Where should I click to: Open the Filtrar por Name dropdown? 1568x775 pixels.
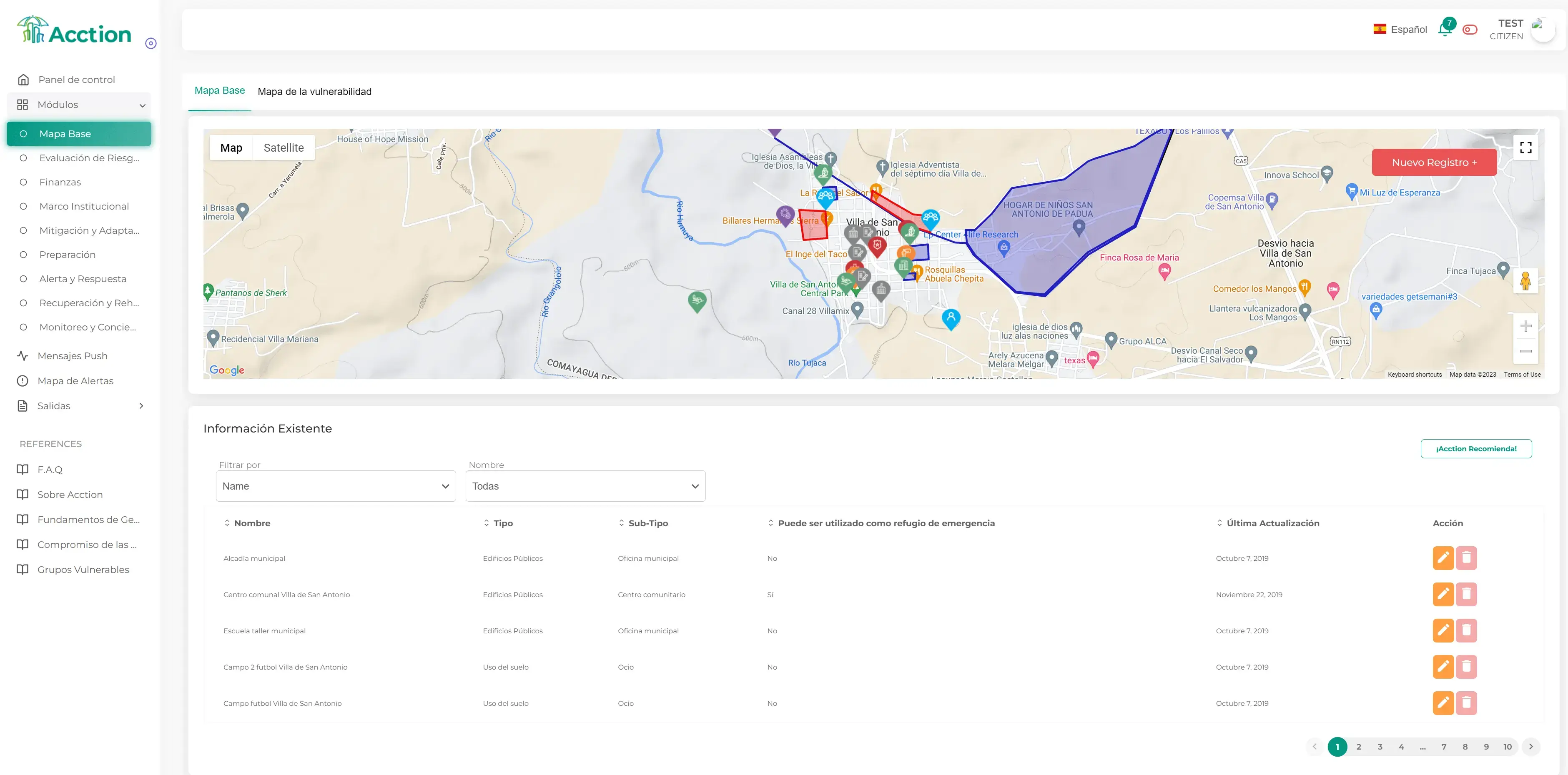click(335, 485)
